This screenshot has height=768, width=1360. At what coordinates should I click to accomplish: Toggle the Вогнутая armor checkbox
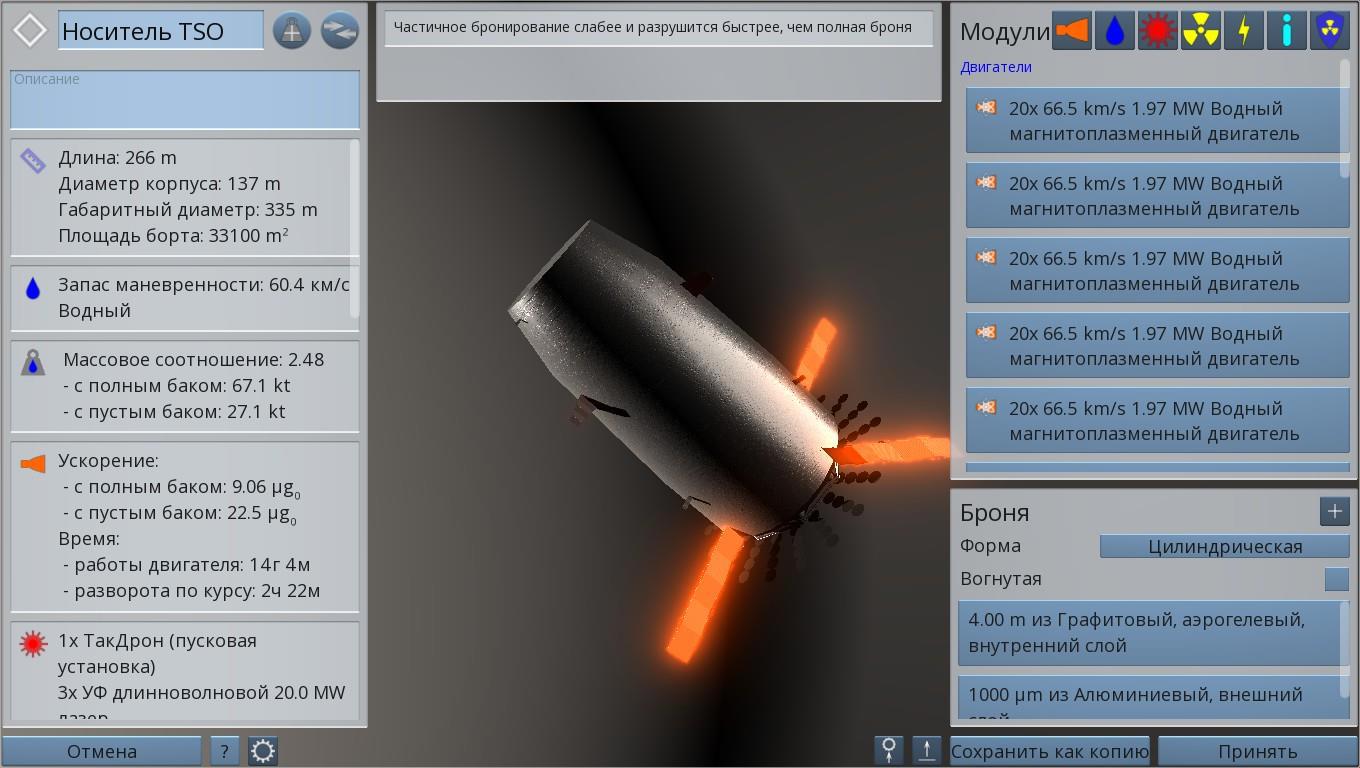[1336, 579]
